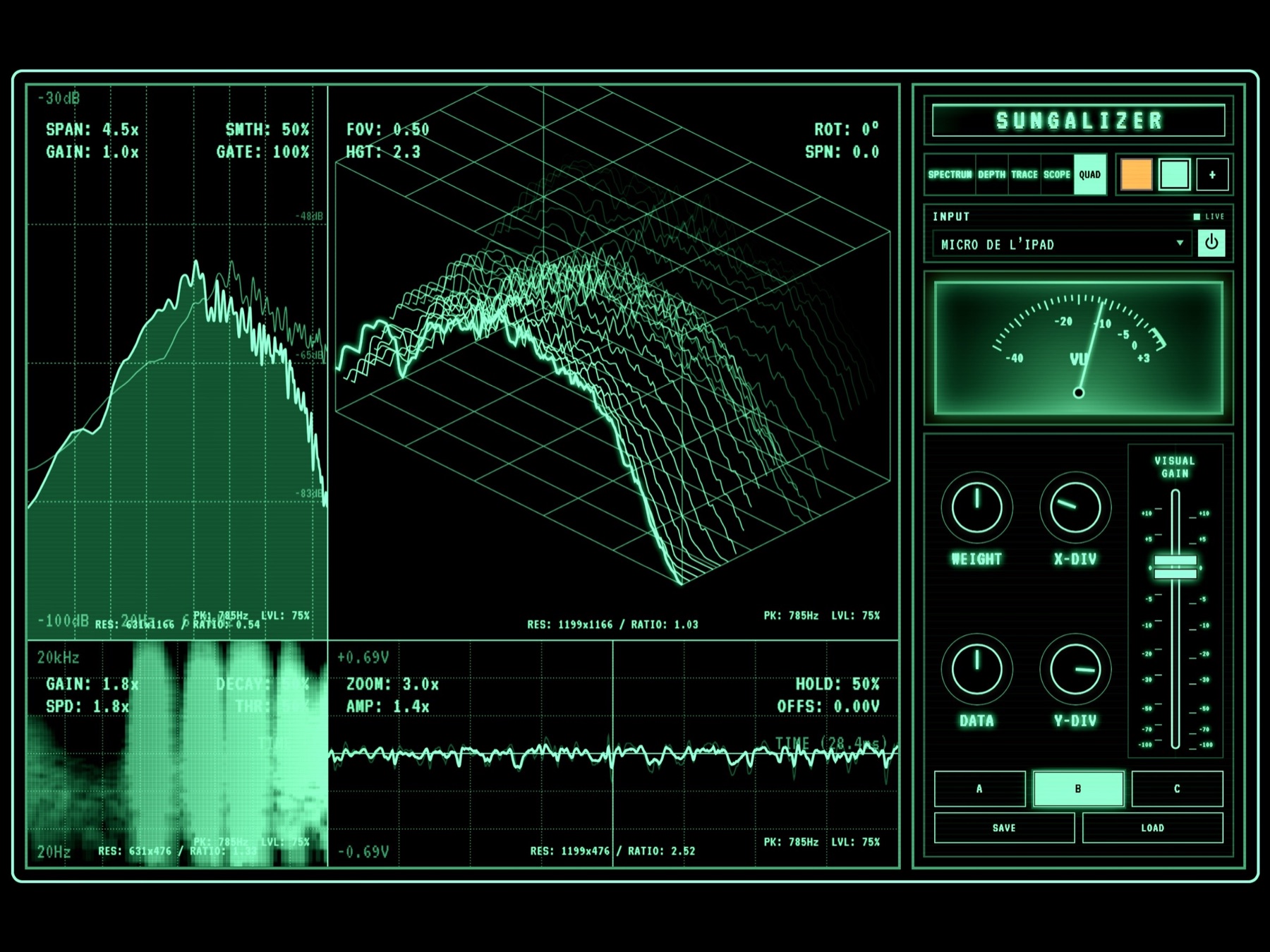Image resolution: width=1270 pixels, height=952 pixels.
Task: Click the GATE: 100% value
Action: pyautogui.click(x=262, y=152)
